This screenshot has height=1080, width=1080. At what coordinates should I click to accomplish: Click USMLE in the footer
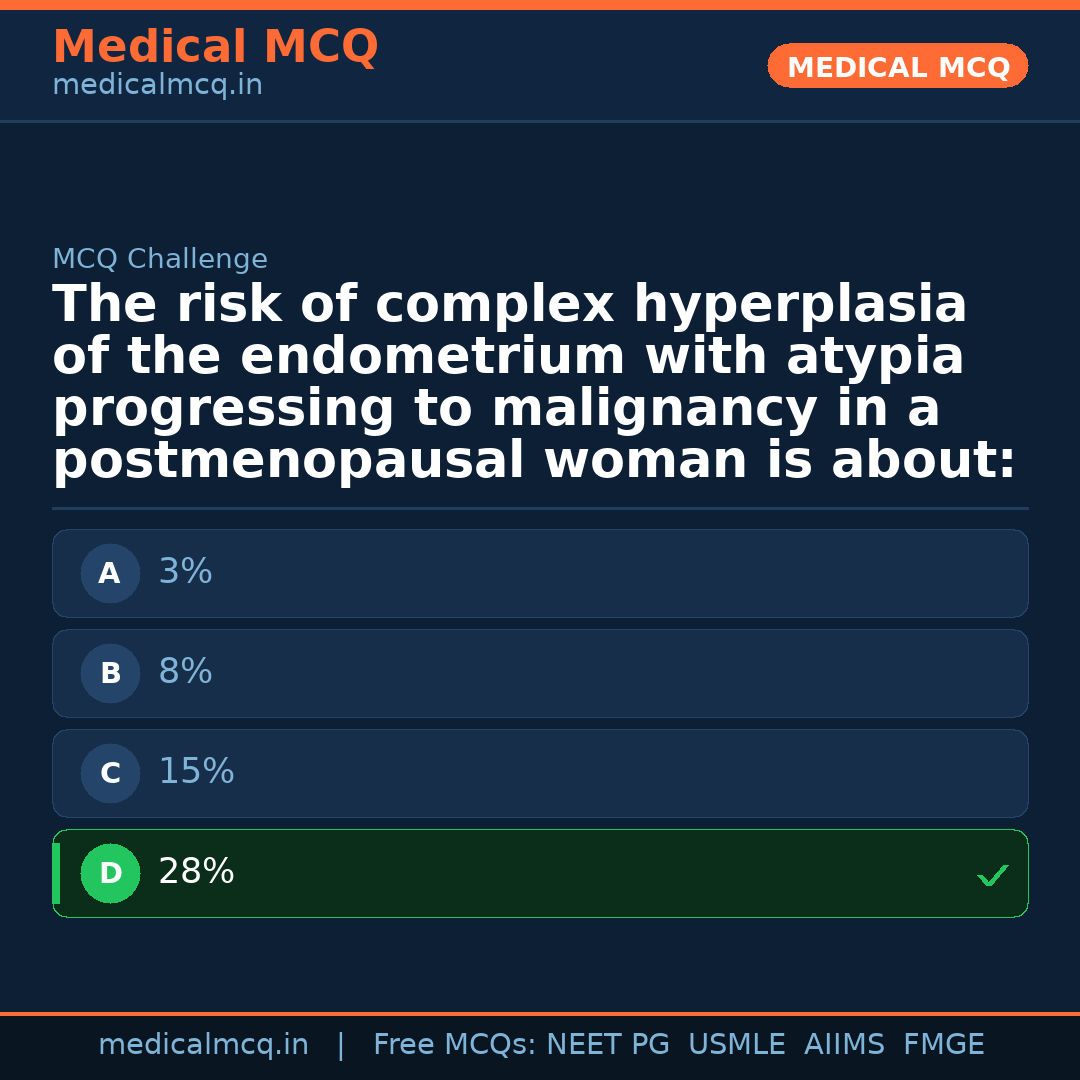[736, 1045]
